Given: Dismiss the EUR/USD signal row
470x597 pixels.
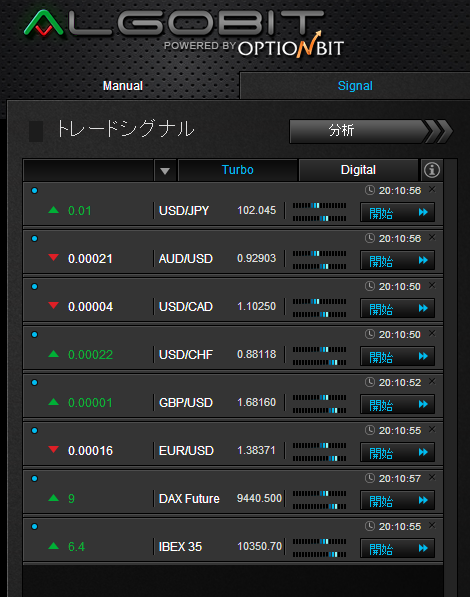Looking at the screenshot, I should tap(432, 429).
